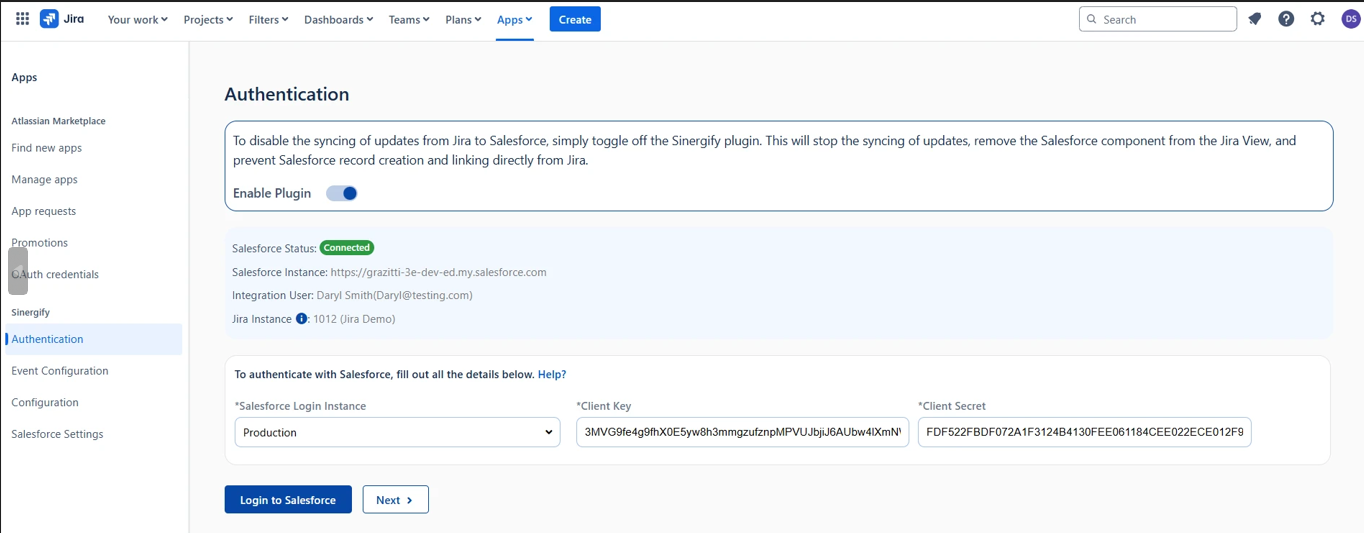
Task: Click the sidebar collapse handle
Action: tap(18, 271)
